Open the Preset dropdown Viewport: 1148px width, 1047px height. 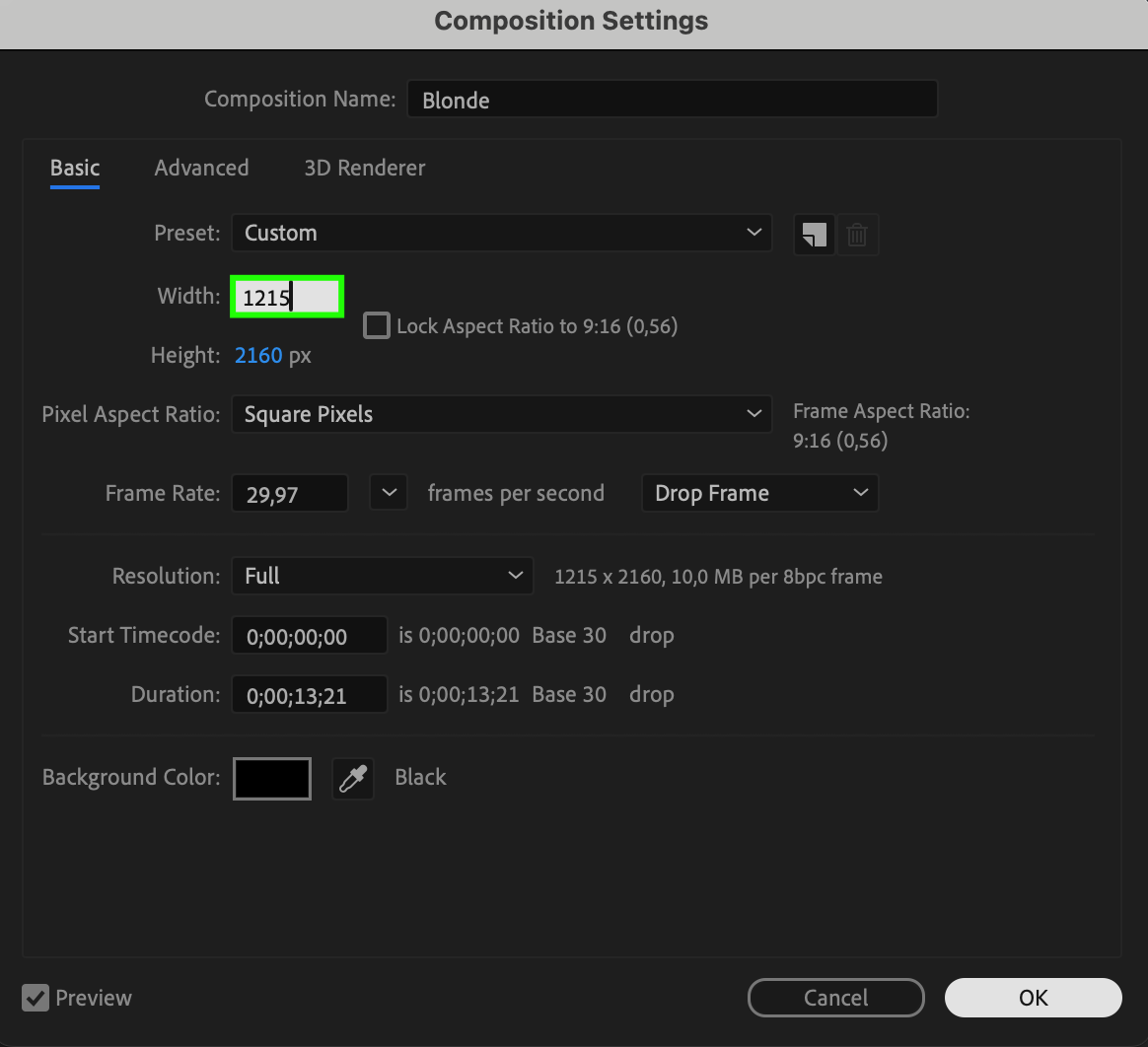(x=501, y=234)
